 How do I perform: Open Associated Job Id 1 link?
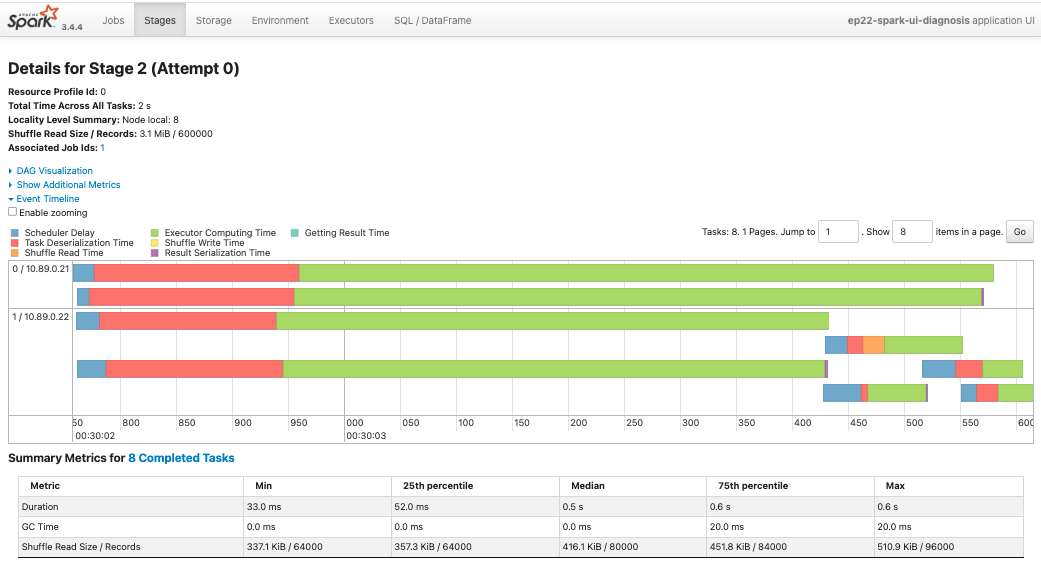[102, 148]
